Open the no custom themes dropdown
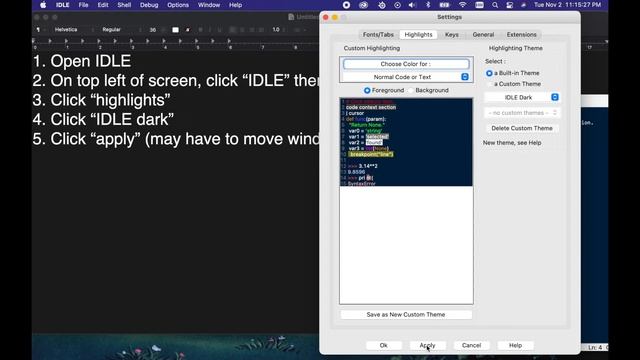This screenshot has height=360, width=640. [x=522, y=113]
